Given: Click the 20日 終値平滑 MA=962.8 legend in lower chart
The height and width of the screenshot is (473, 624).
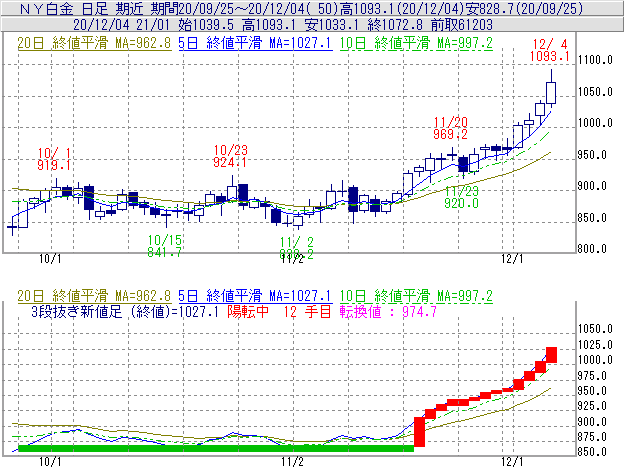Looking at the screenshot, I should 94,296.
